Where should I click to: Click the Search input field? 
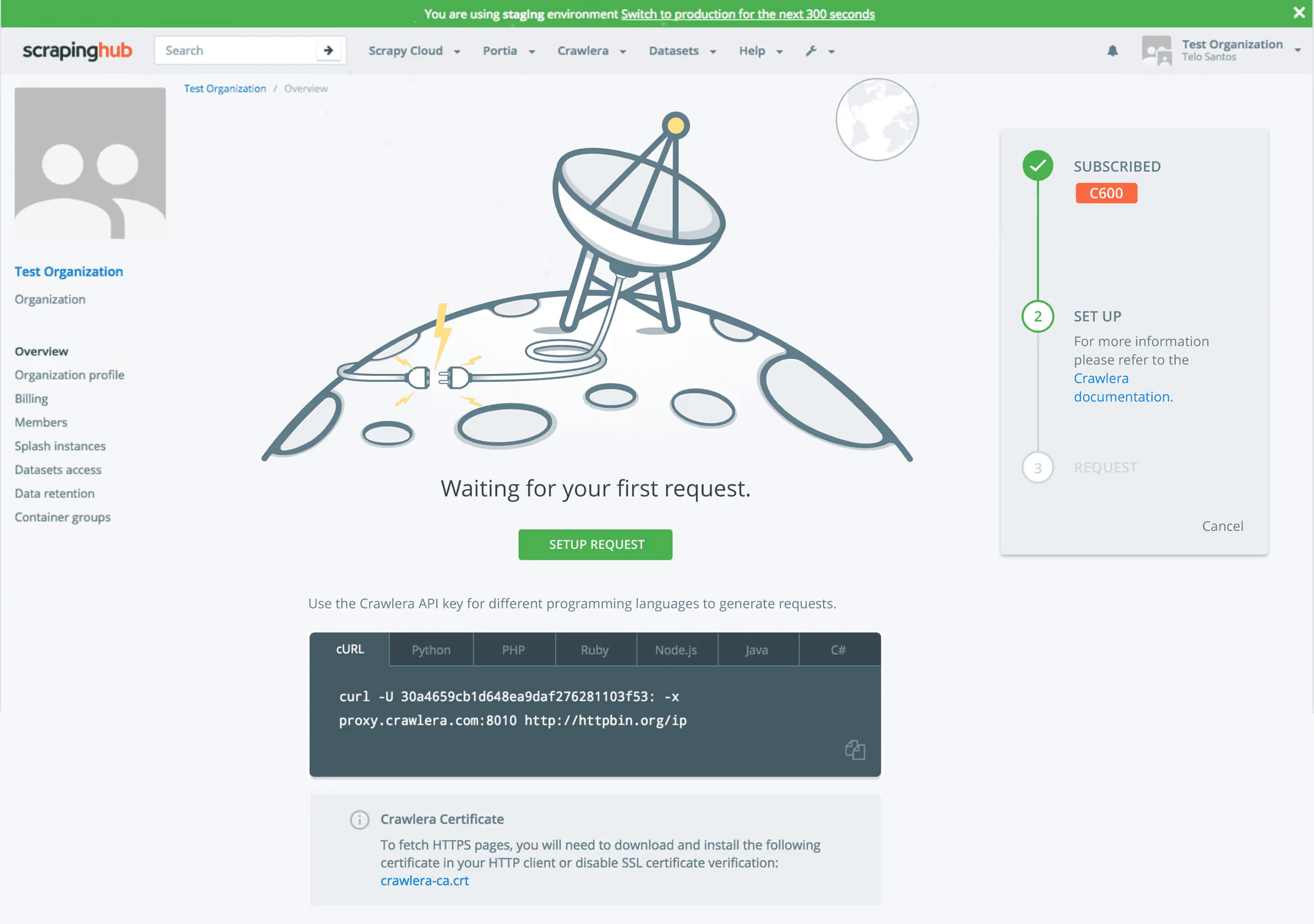[237, 51]
